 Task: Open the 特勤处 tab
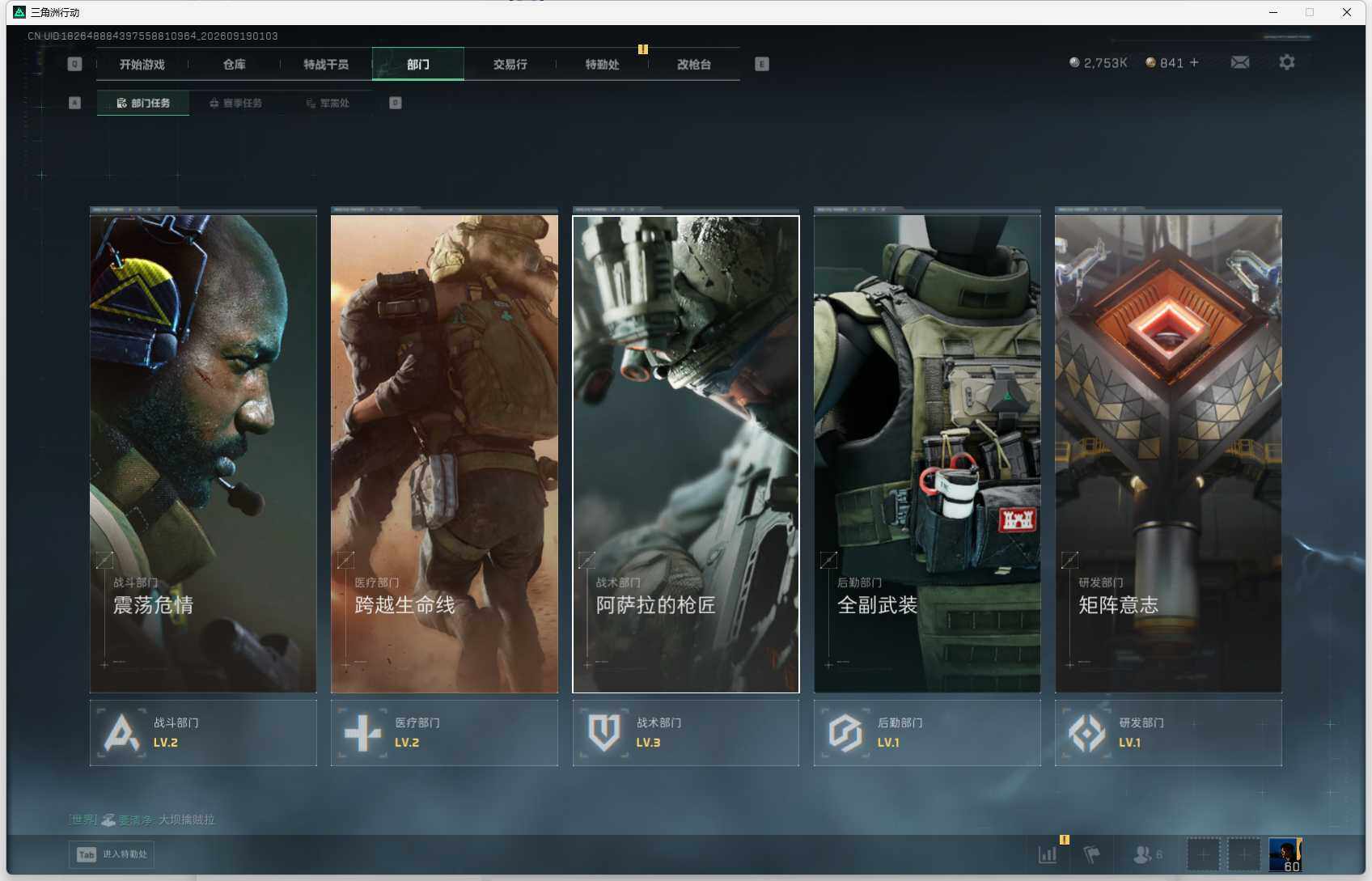(x=602, y=64)
